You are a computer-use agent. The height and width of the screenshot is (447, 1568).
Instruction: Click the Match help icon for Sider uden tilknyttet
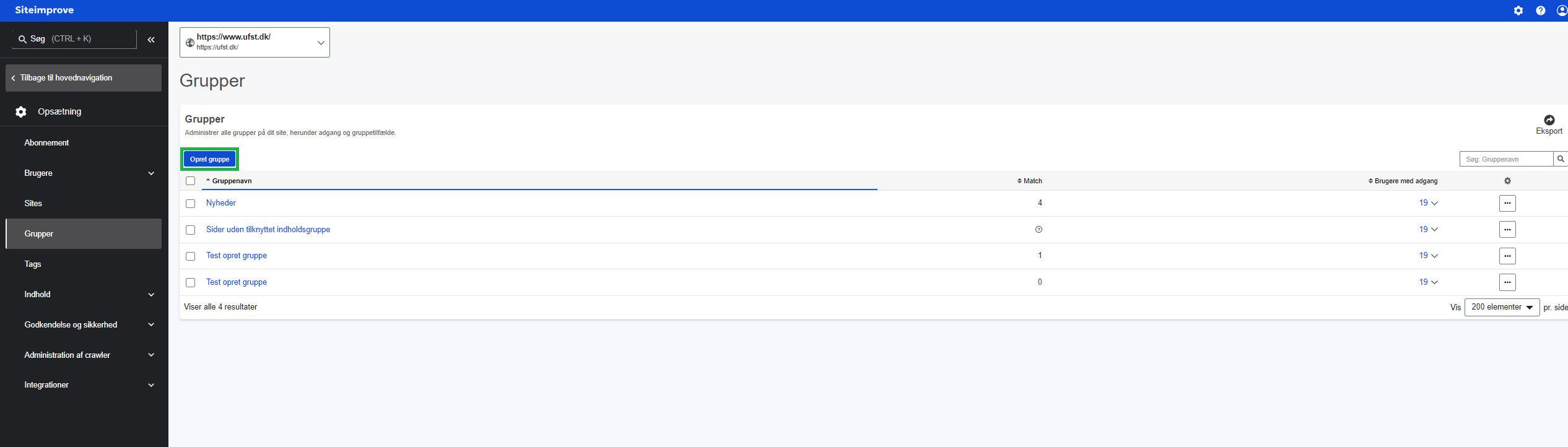coord(1039,230)
